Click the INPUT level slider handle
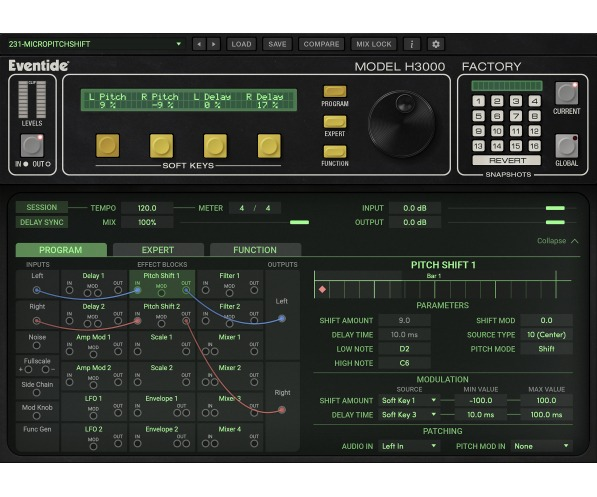 point(555,208)
